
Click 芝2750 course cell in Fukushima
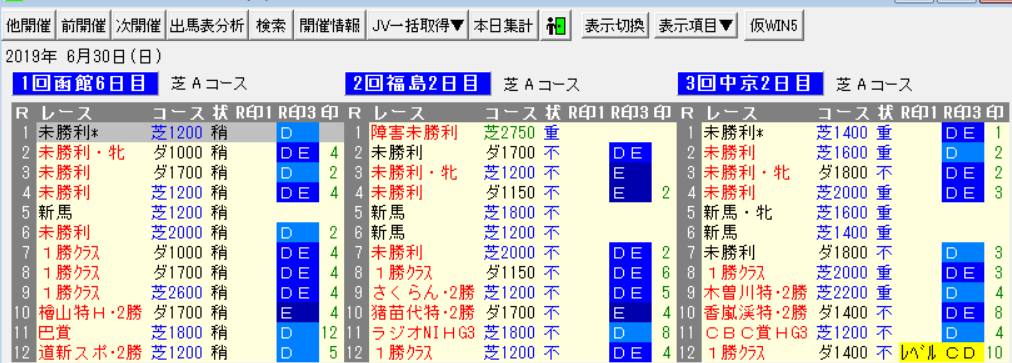tap(510, 132)
